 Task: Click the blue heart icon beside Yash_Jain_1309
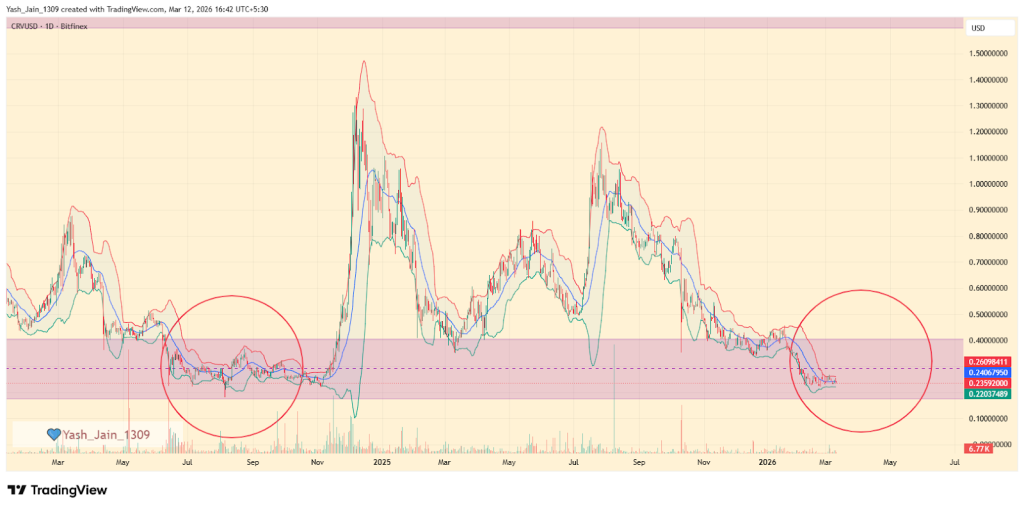[x=54, y=434]
